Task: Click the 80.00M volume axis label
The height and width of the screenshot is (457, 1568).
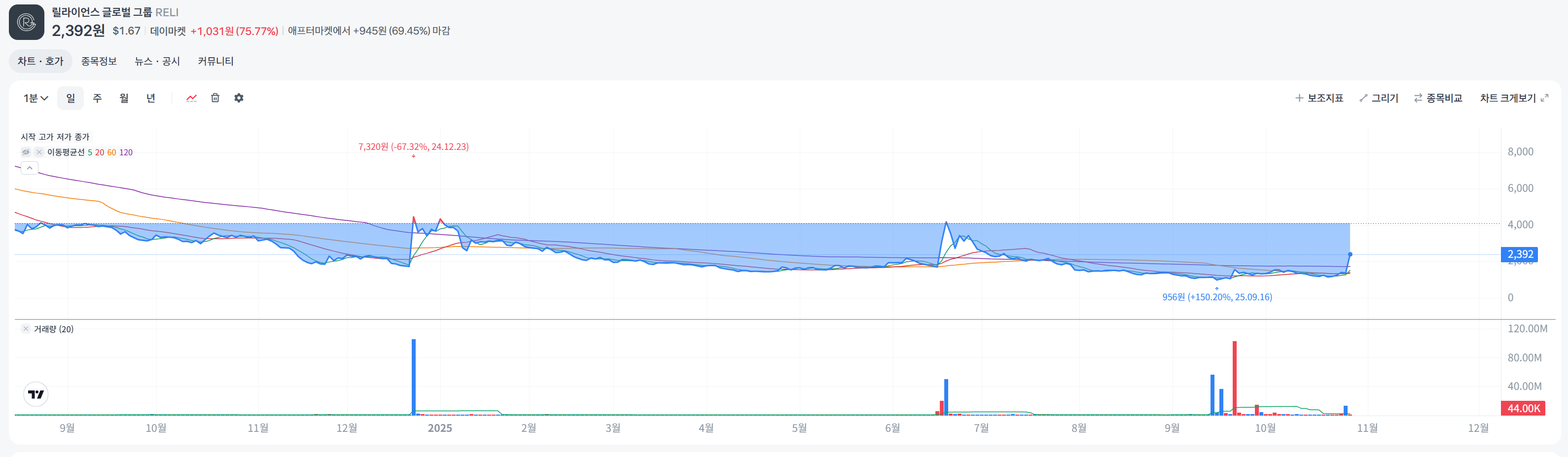Action: coord(1525,358)
